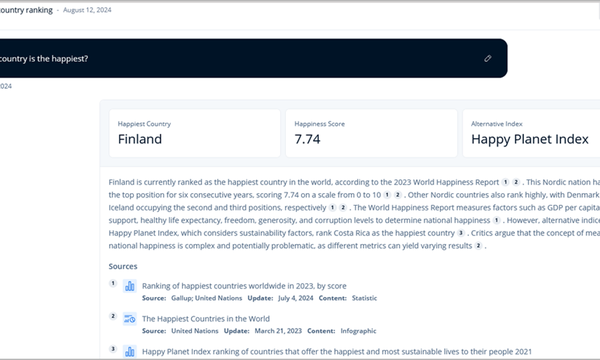Click citation 1 after '2023 World Happiness Report'
Viewport: 600px width, 360px height.
point(505,182)
